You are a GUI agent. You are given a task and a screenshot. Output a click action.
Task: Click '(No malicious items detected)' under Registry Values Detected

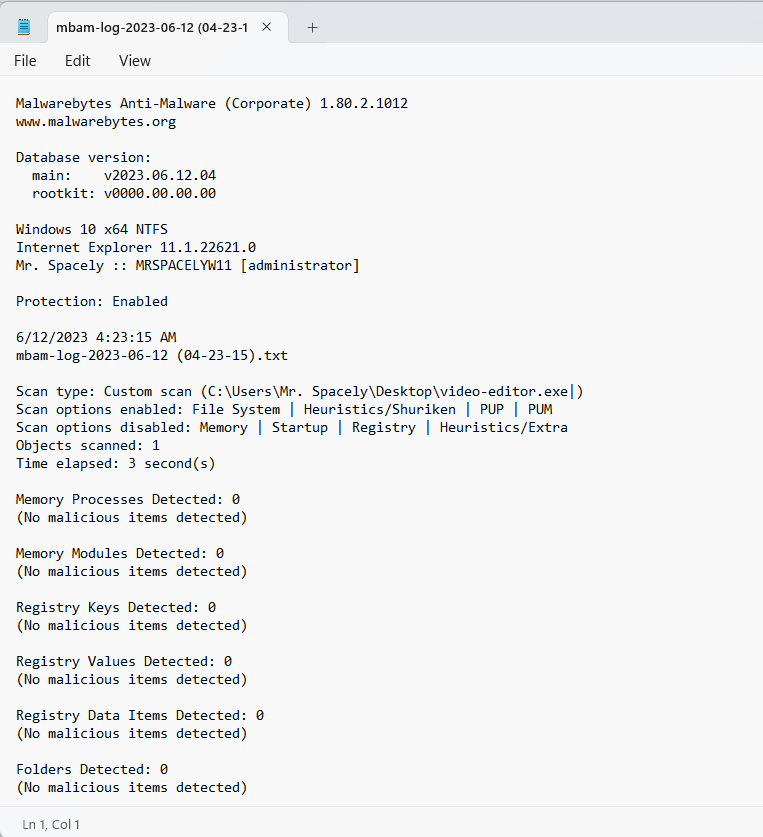pos(132,680)
